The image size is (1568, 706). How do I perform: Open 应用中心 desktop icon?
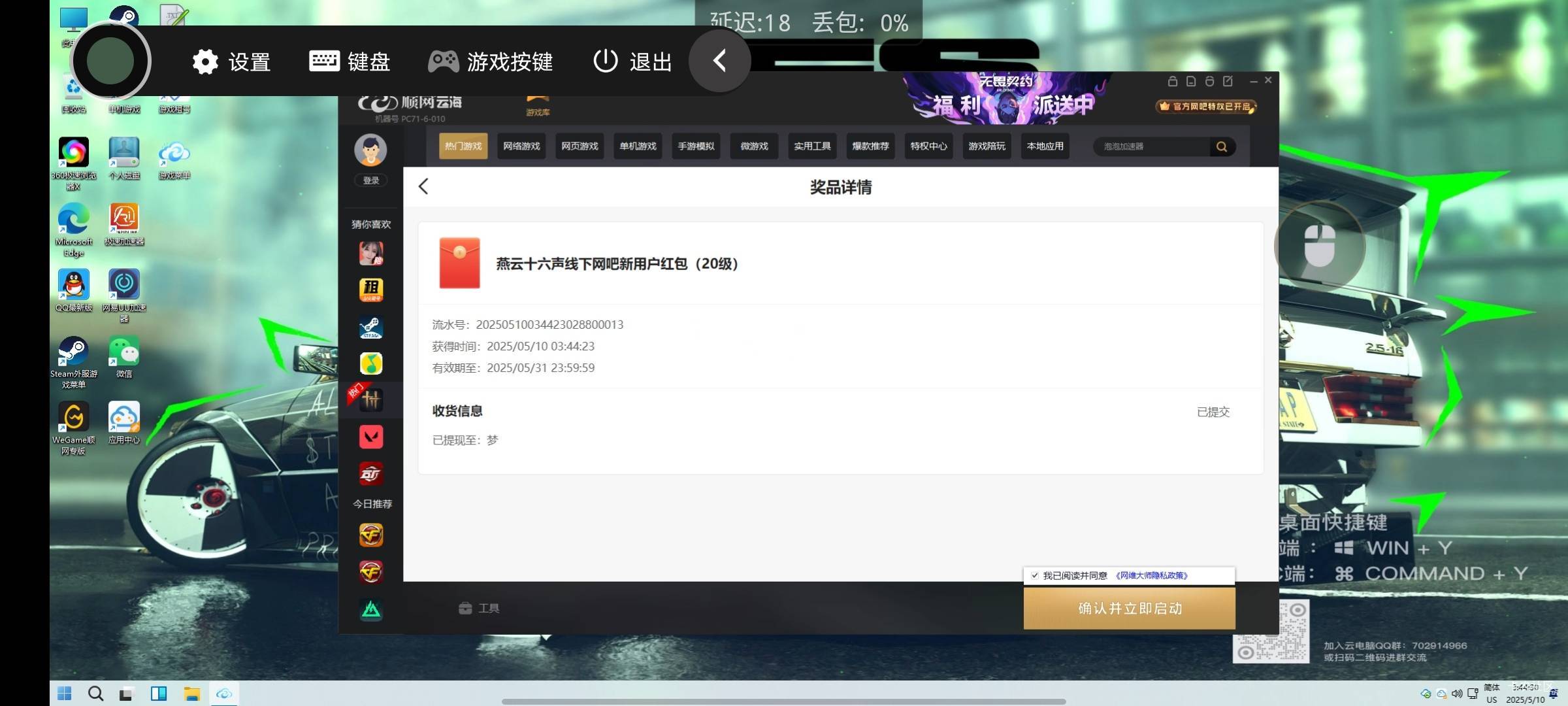pos(124,423)
